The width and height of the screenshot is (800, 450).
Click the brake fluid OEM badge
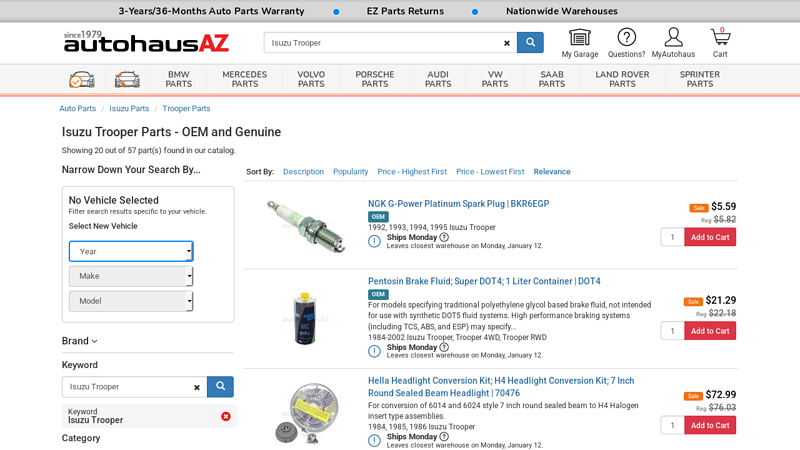point(378,294)
